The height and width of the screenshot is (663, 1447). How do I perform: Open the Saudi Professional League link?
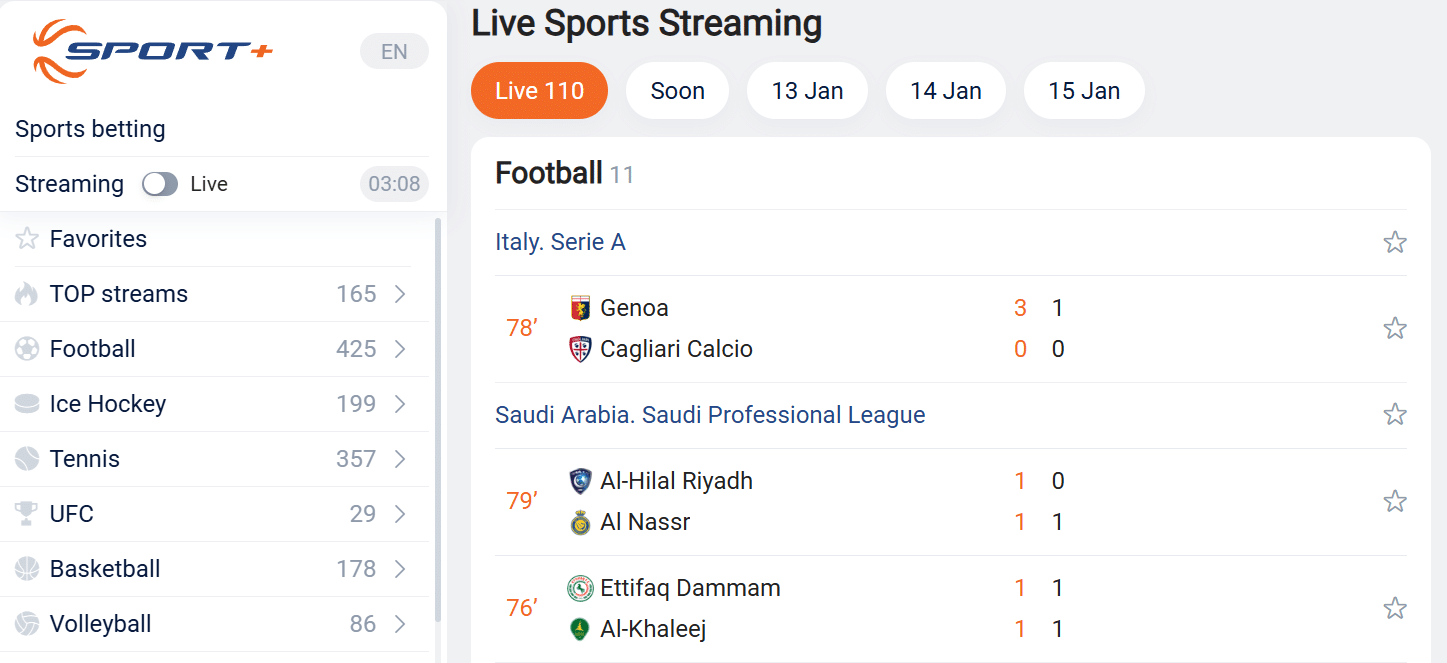click(x=710, y=415)
